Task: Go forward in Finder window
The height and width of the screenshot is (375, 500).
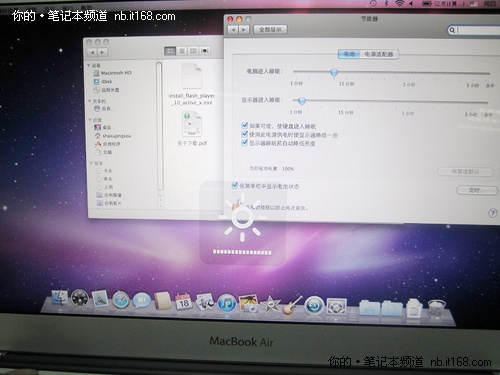Action: (x=103, y=52)
